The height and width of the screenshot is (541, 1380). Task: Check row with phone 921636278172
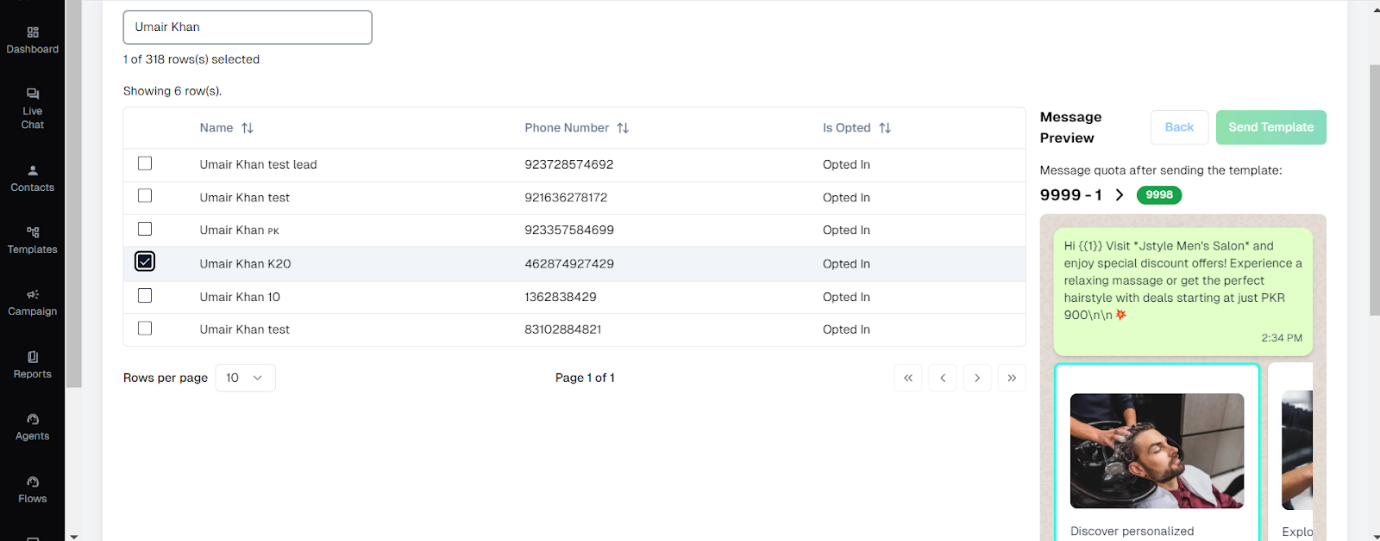click(145, 196)
